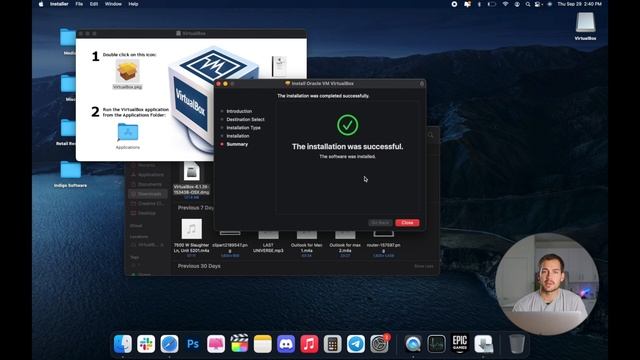
Task: Open System Preferences from the Dock
Action: click(x=379, y=344)
